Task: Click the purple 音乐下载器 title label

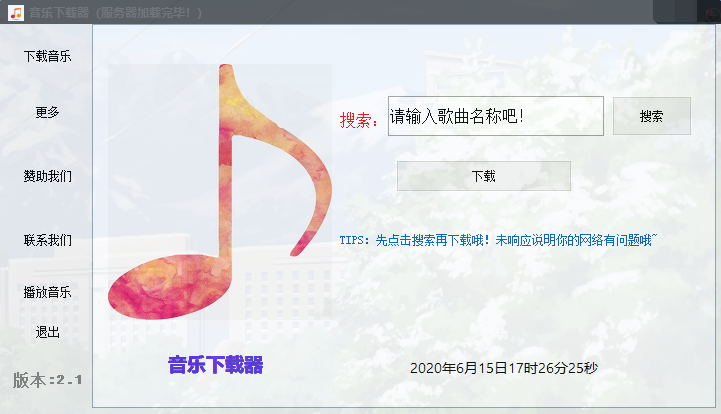Action: pyautogui.click(x=216, y=365)
